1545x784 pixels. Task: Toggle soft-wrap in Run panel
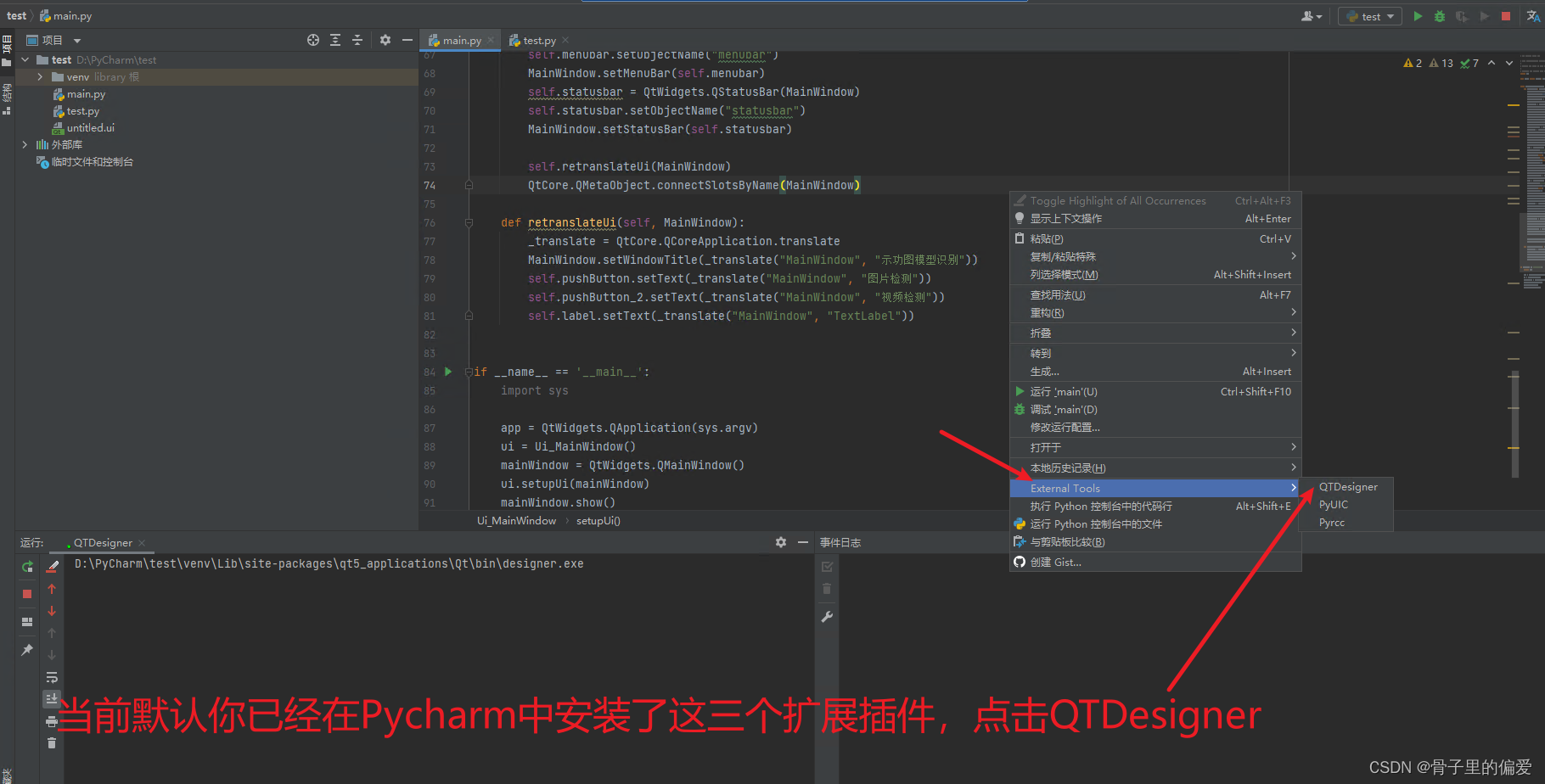click(x=52, y=677)
